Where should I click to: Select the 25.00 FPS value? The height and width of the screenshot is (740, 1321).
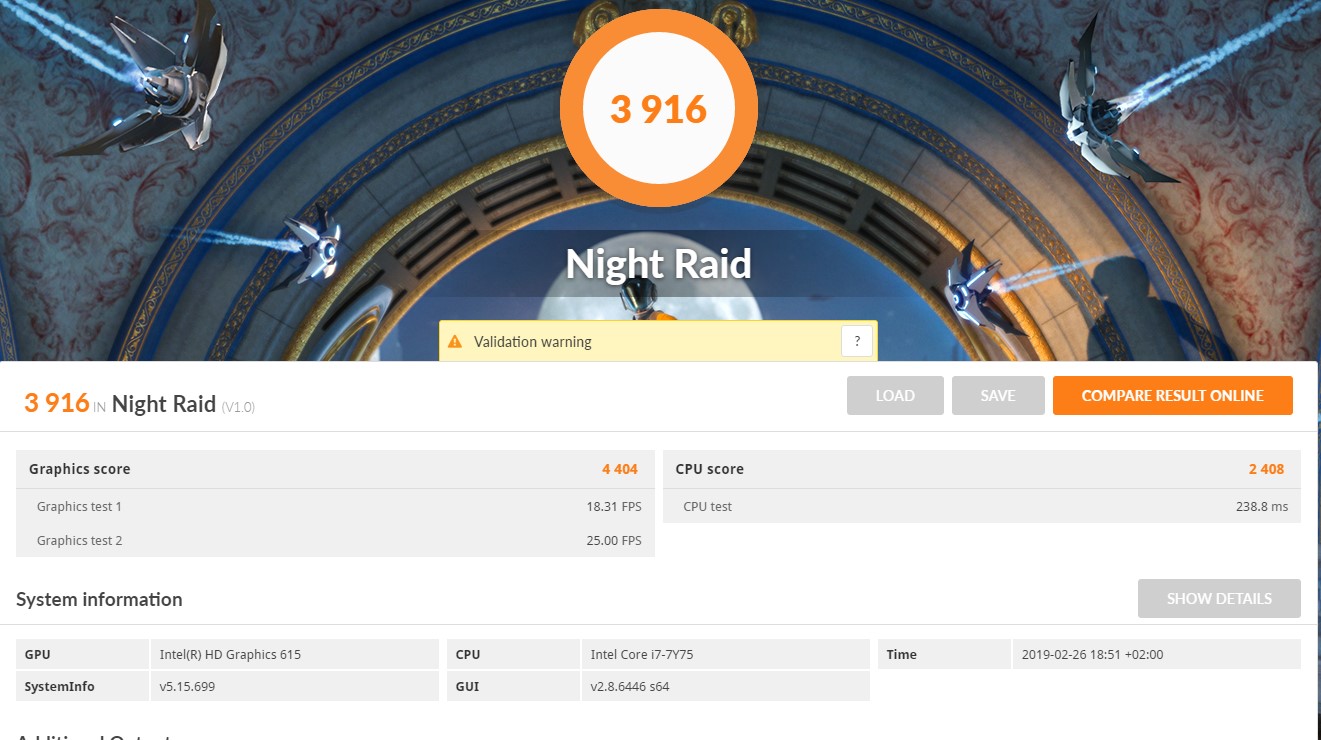(x=614, y=540)
